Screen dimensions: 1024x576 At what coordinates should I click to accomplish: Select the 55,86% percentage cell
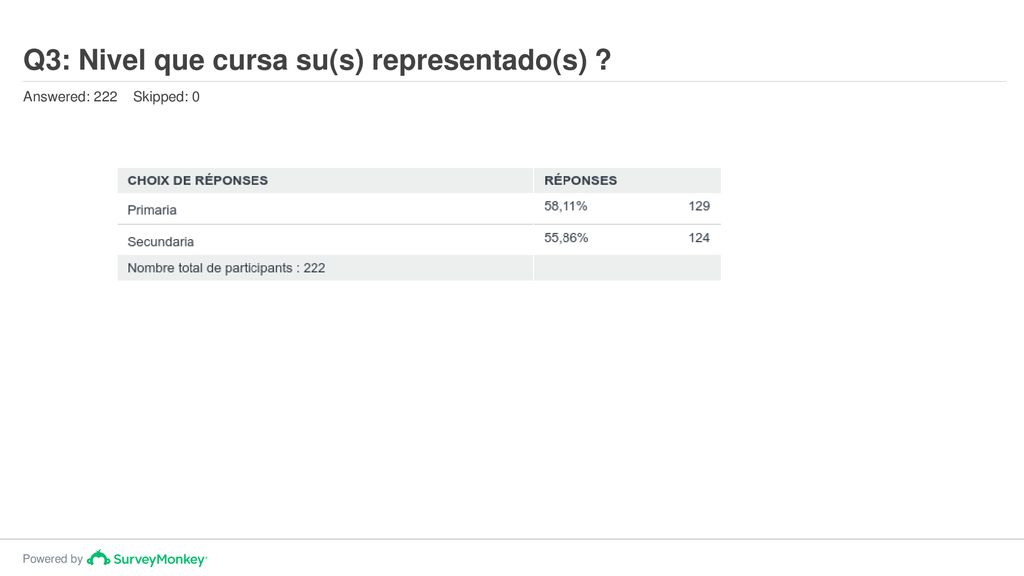pyautogui.click(x=566, y=238)
